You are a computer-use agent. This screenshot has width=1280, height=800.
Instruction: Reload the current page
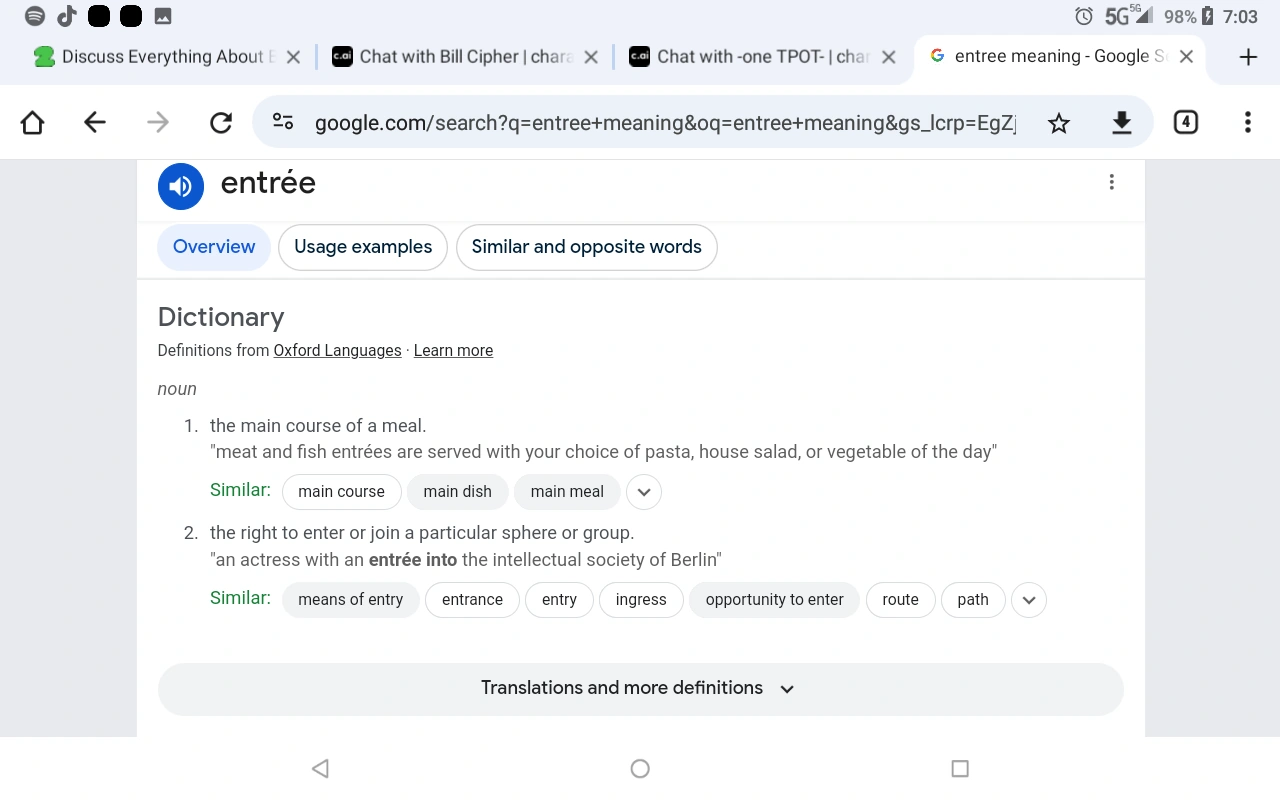point(221,122)
